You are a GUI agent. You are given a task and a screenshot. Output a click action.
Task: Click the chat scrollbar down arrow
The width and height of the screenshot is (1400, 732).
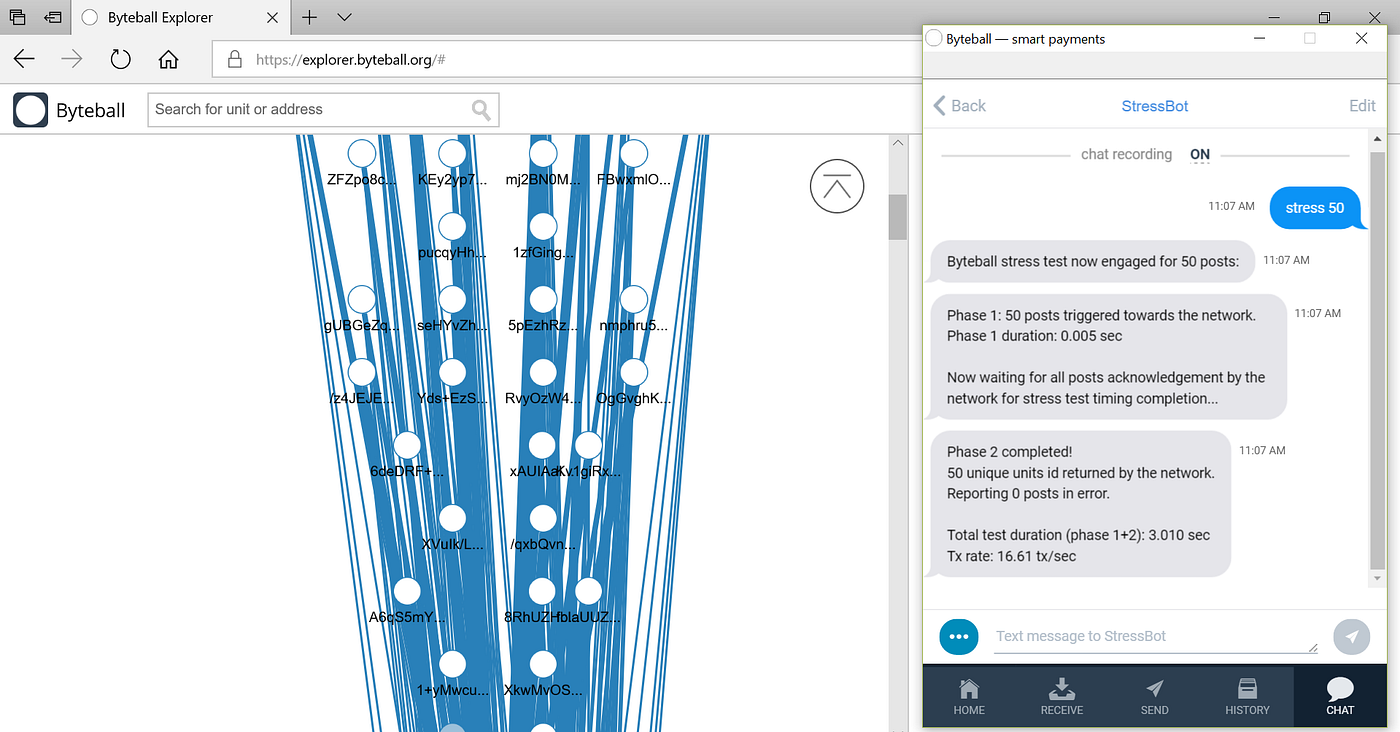[x=1377, y=578]
